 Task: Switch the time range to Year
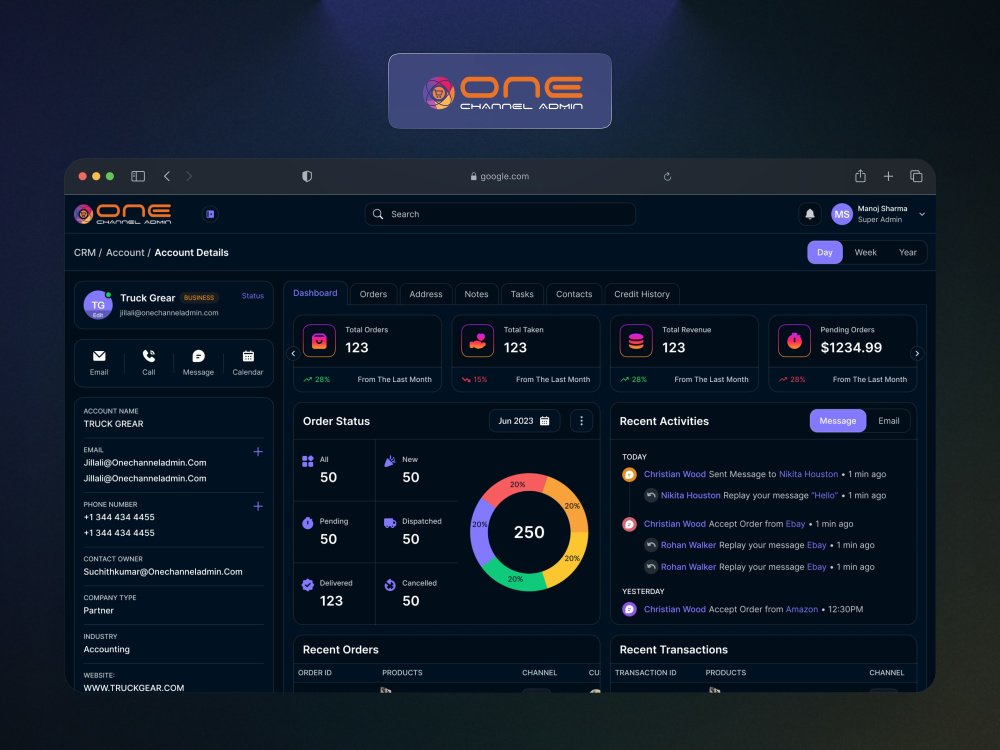(908, 253)
